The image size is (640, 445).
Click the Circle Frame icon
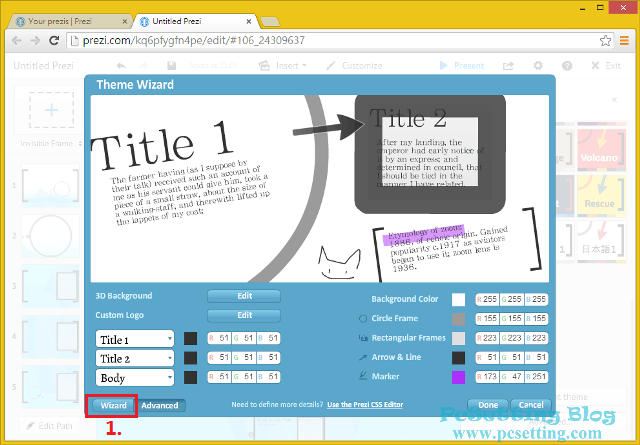tap(362, 318)
